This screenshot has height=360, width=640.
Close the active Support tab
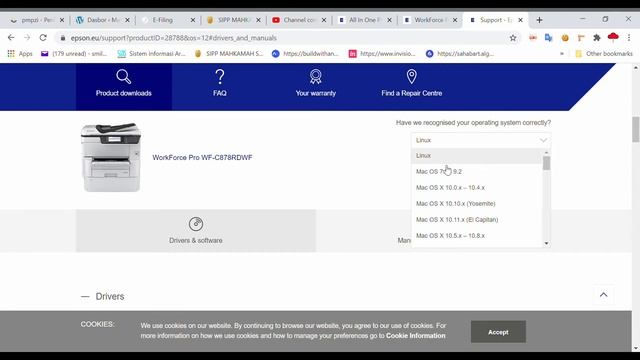point(520,20)
